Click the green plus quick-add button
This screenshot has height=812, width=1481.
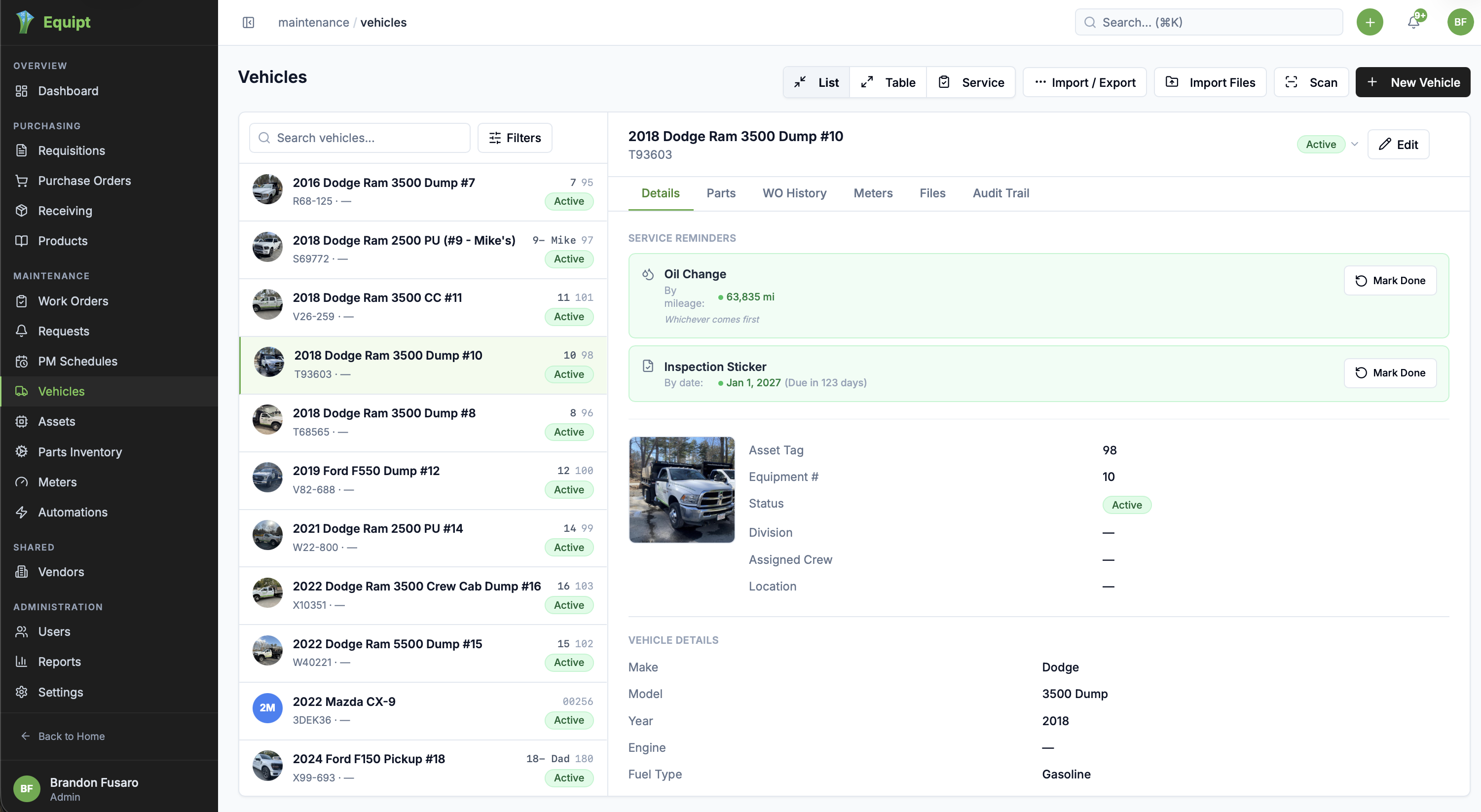point(1370,22)
